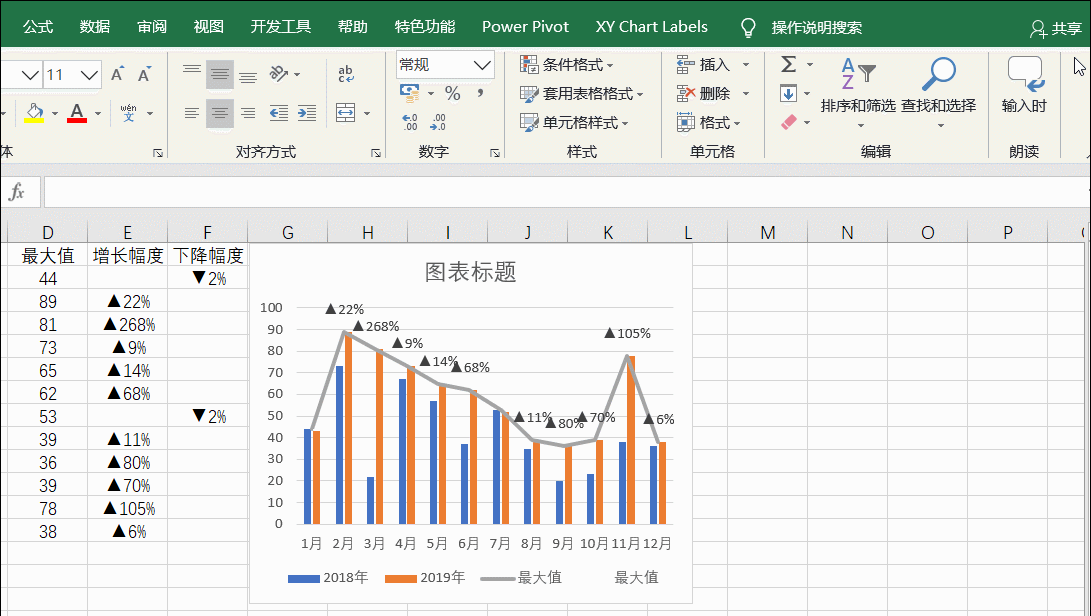This screenshot has height=616, width=1091.
Task: Open 条件格式 conditional formatting menu
Action: point(567,65)
